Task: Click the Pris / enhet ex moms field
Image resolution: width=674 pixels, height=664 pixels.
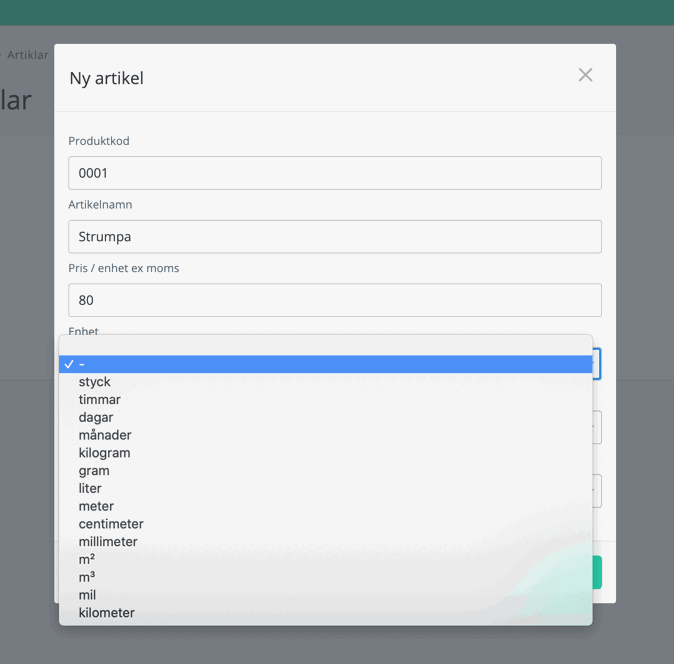Action: 334,300
